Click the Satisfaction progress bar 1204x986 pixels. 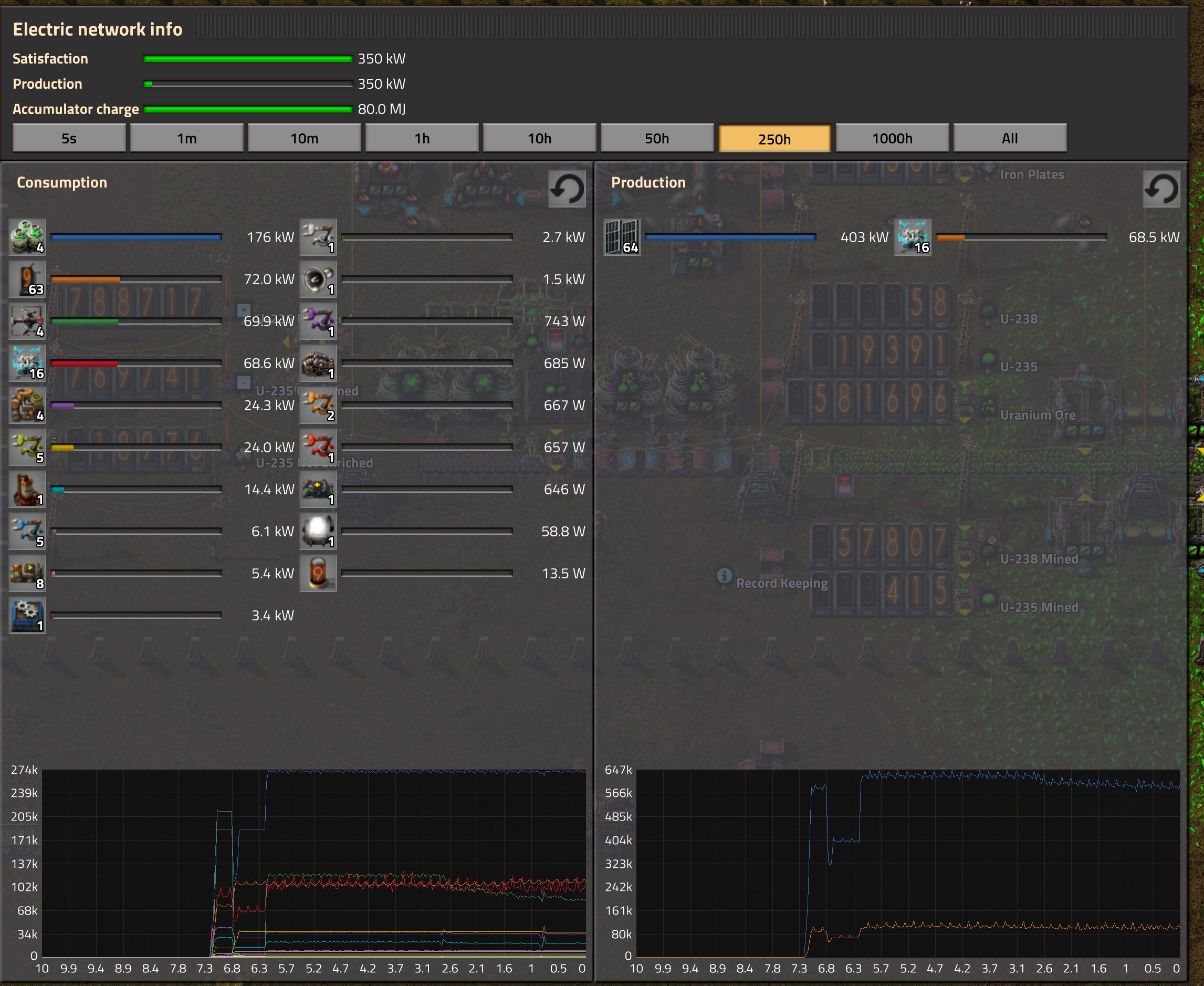coord(248,58)
